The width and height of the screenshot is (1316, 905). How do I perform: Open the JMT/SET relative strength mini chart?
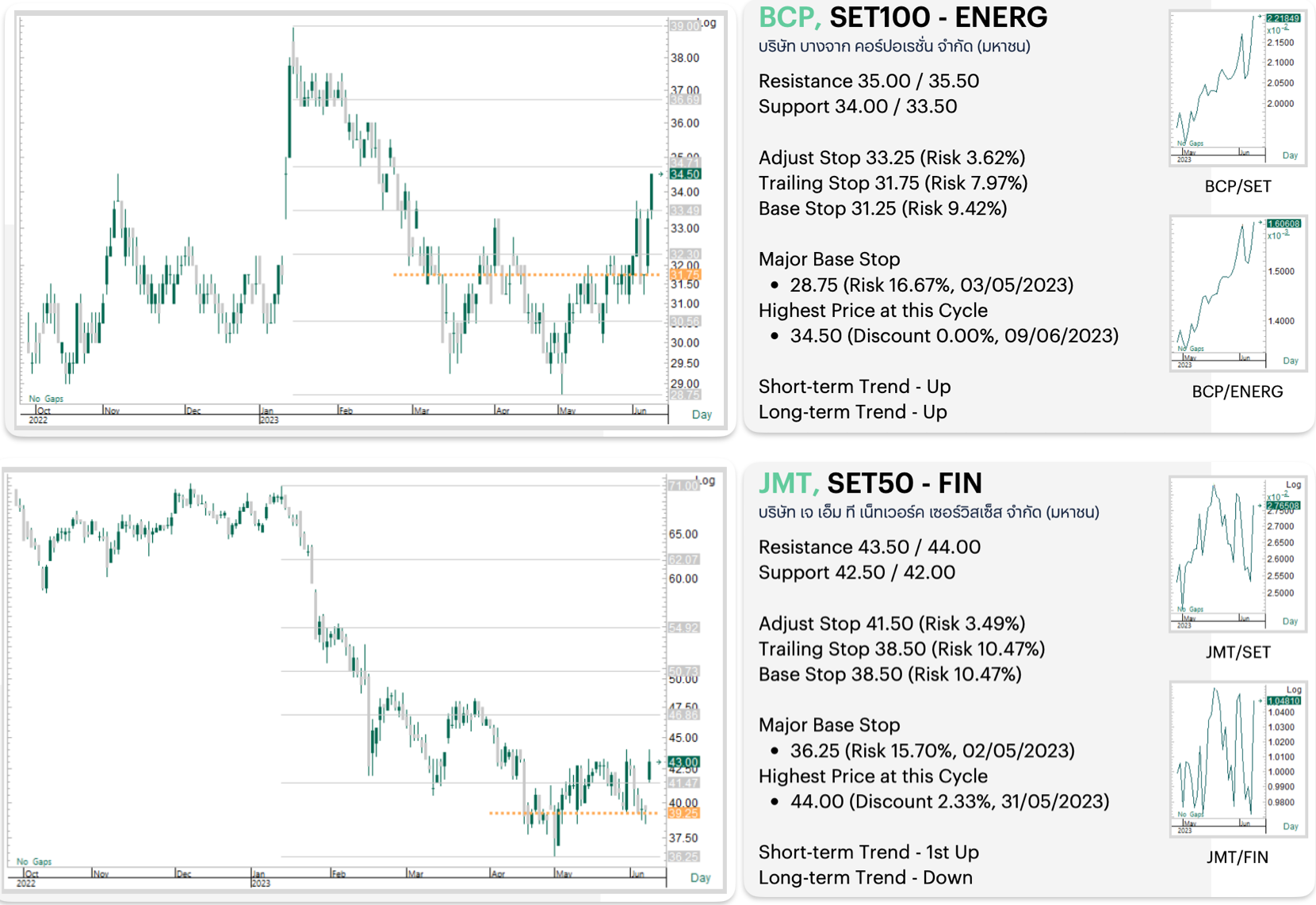click(1238, 554)
